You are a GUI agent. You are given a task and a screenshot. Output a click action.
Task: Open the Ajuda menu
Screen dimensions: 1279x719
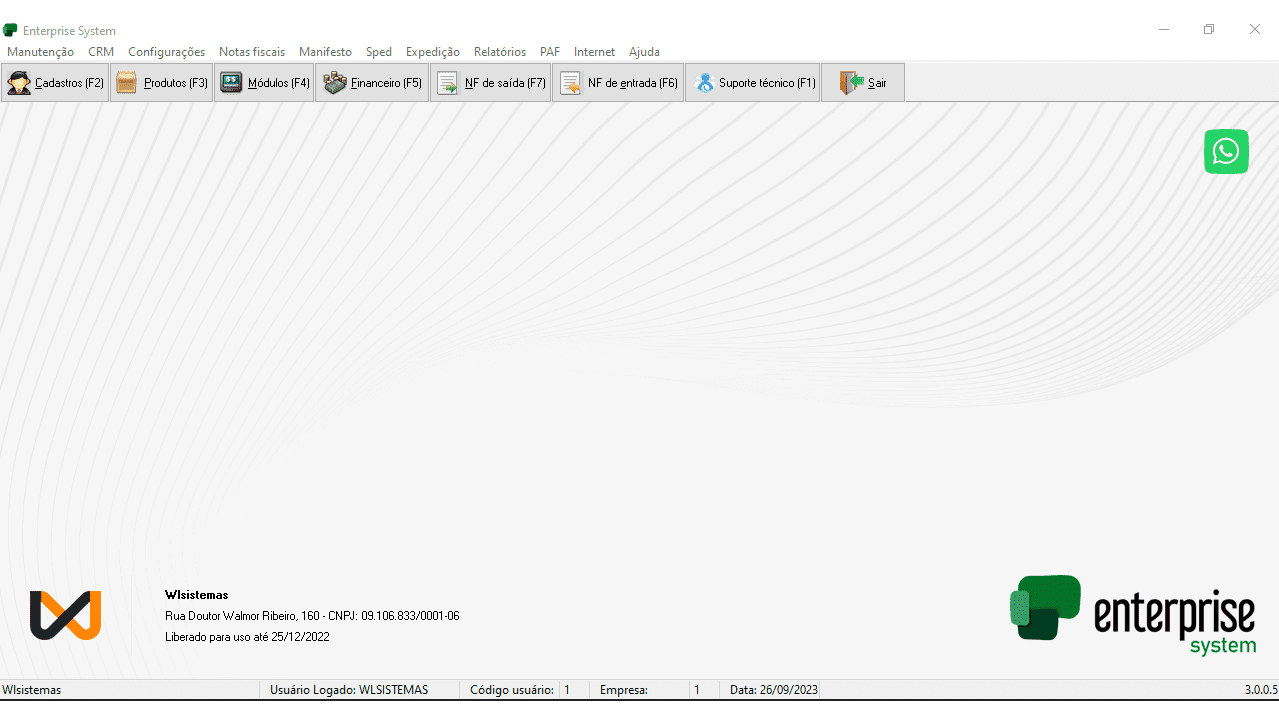(x=644, y=52)
